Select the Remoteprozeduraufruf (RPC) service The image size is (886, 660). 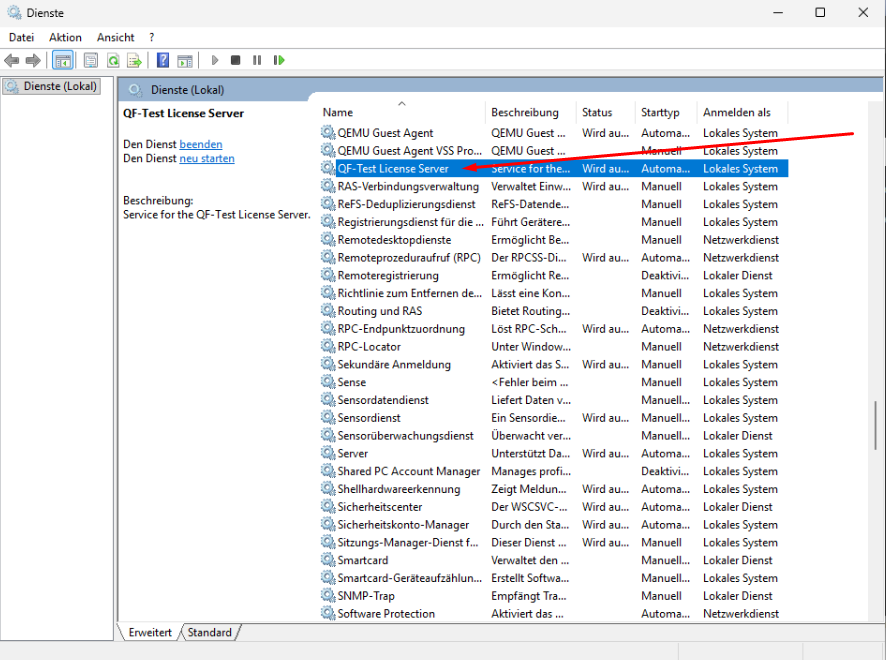pyautogui.click(x=409, y=258)
